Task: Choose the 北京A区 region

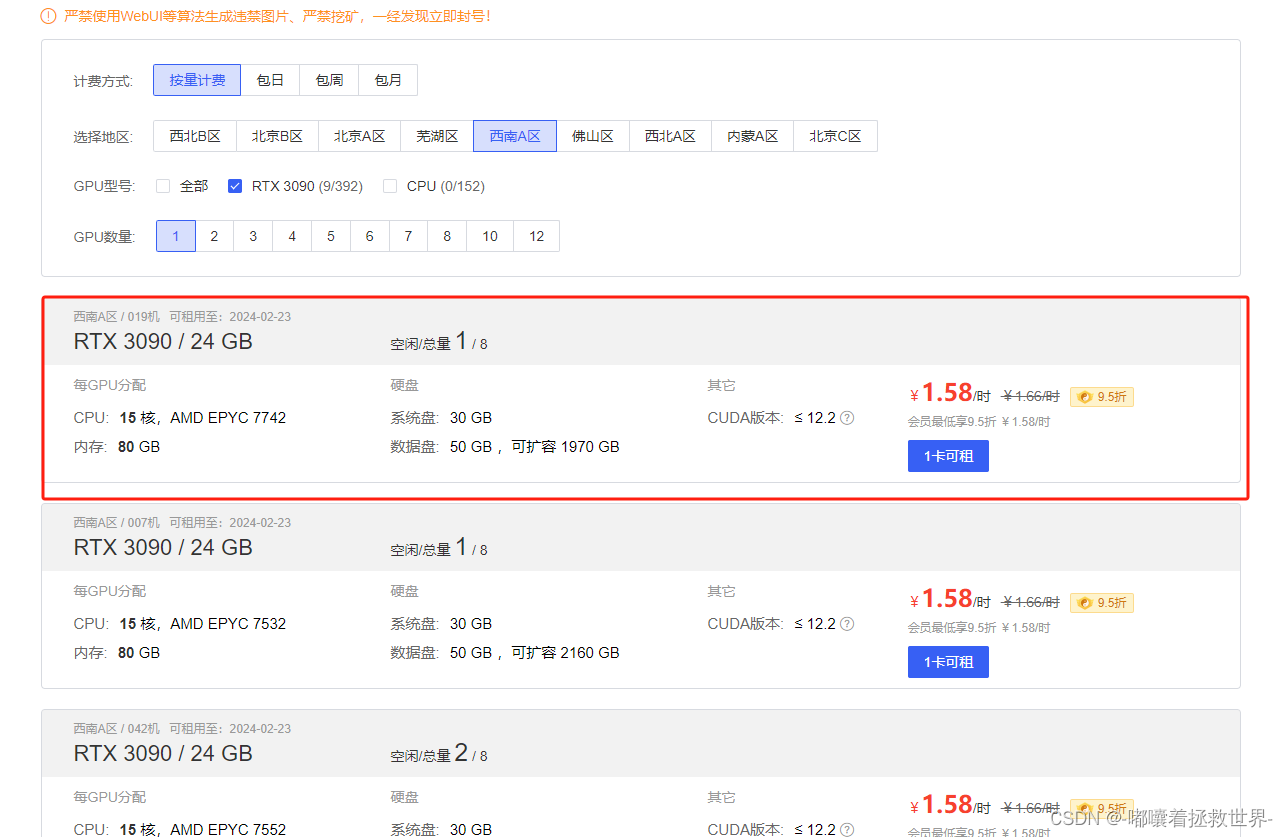Action: [359, 136]
